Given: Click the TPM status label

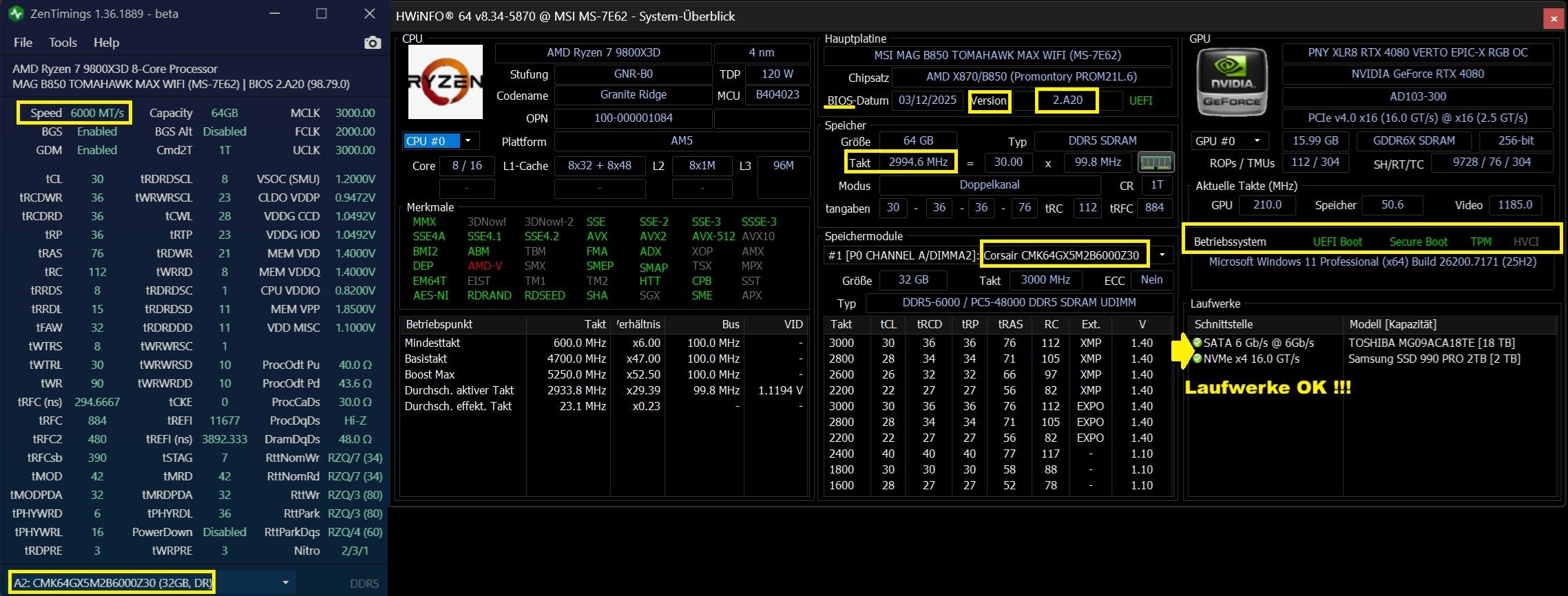Looking at the screenshot, I should (x=1481, y=242).
